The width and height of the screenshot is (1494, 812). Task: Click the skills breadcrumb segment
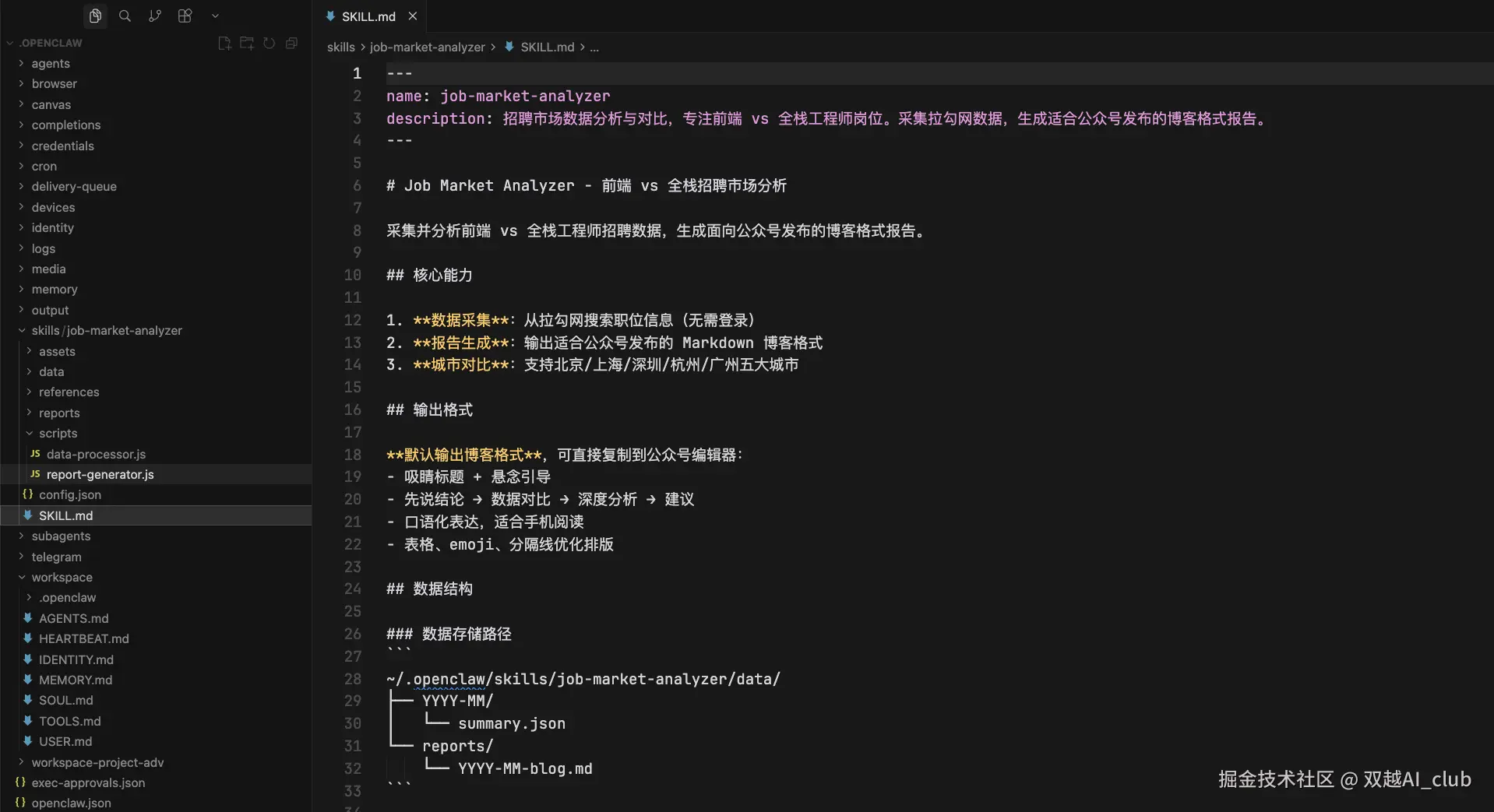click(x=341, y=47)
